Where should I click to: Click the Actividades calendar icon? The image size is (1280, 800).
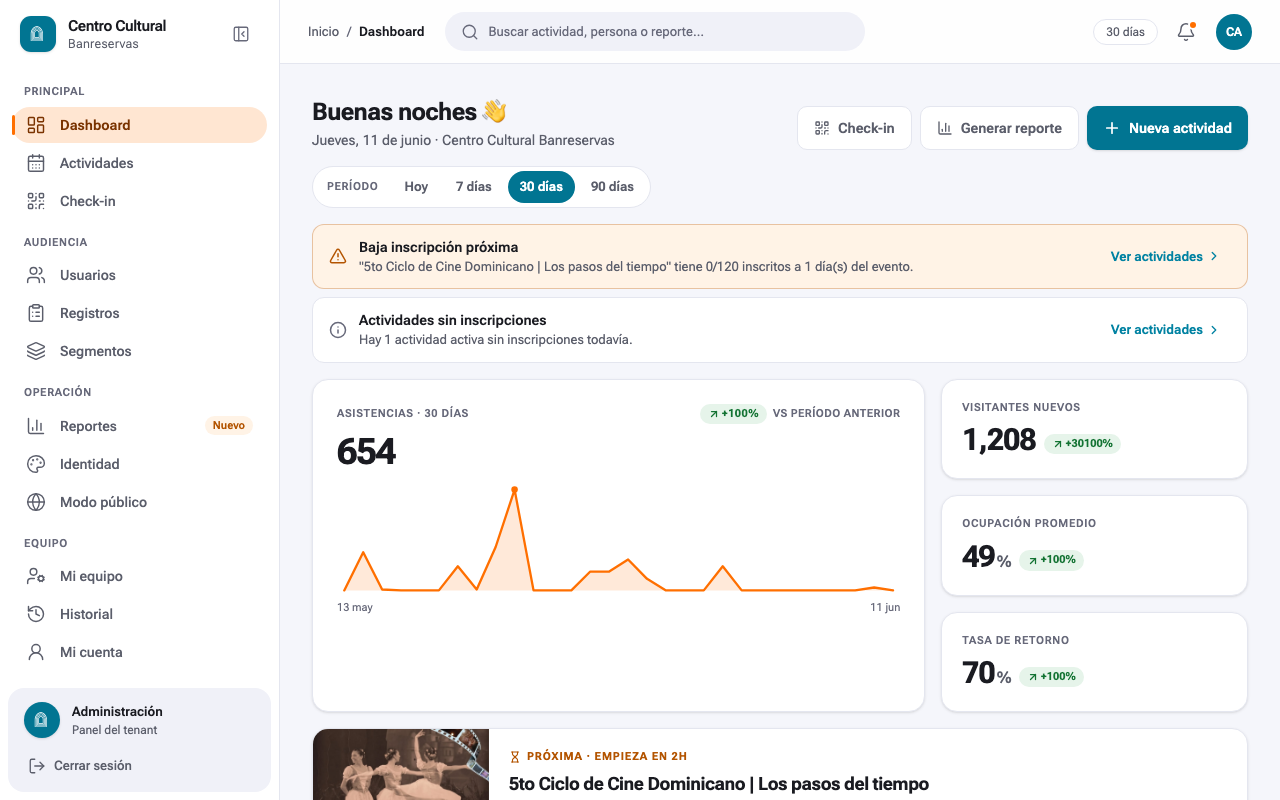click(36, 163)
